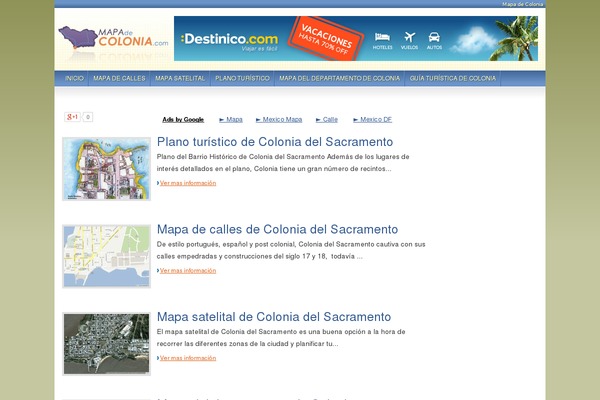This screenshot has width=600, height=400.
Task: Click the Vacaciones hasta 70% off stamp
Action: (326, 39)
